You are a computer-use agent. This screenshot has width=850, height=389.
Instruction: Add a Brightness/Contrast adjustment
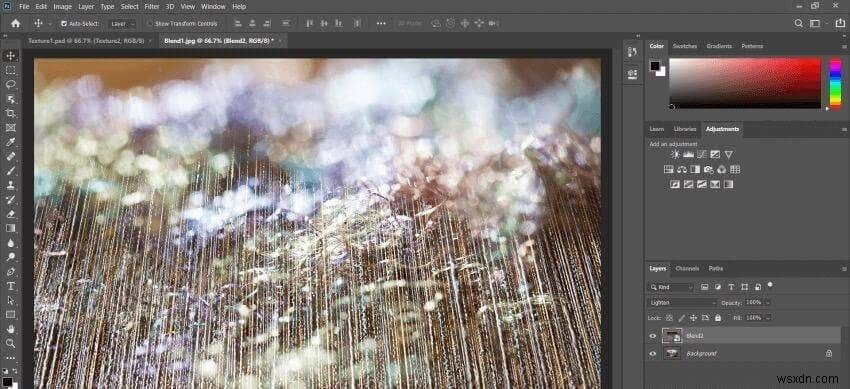click(x=675, y=154)
